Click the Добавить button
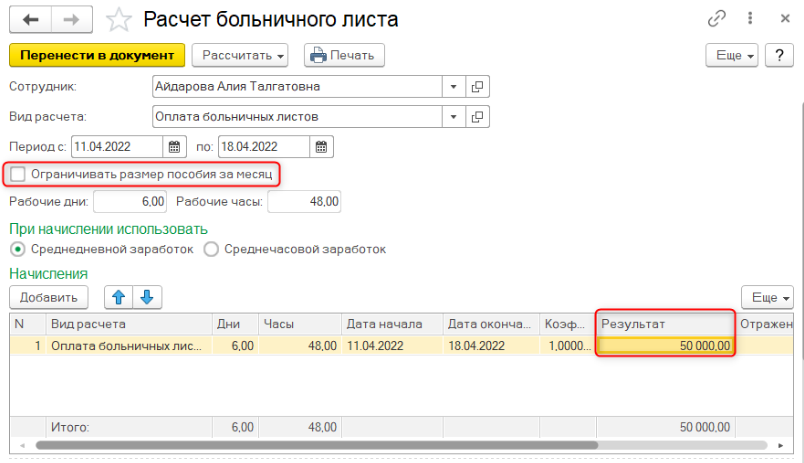The height and width of the screenshot is (463, 804). tap(49, 297)
